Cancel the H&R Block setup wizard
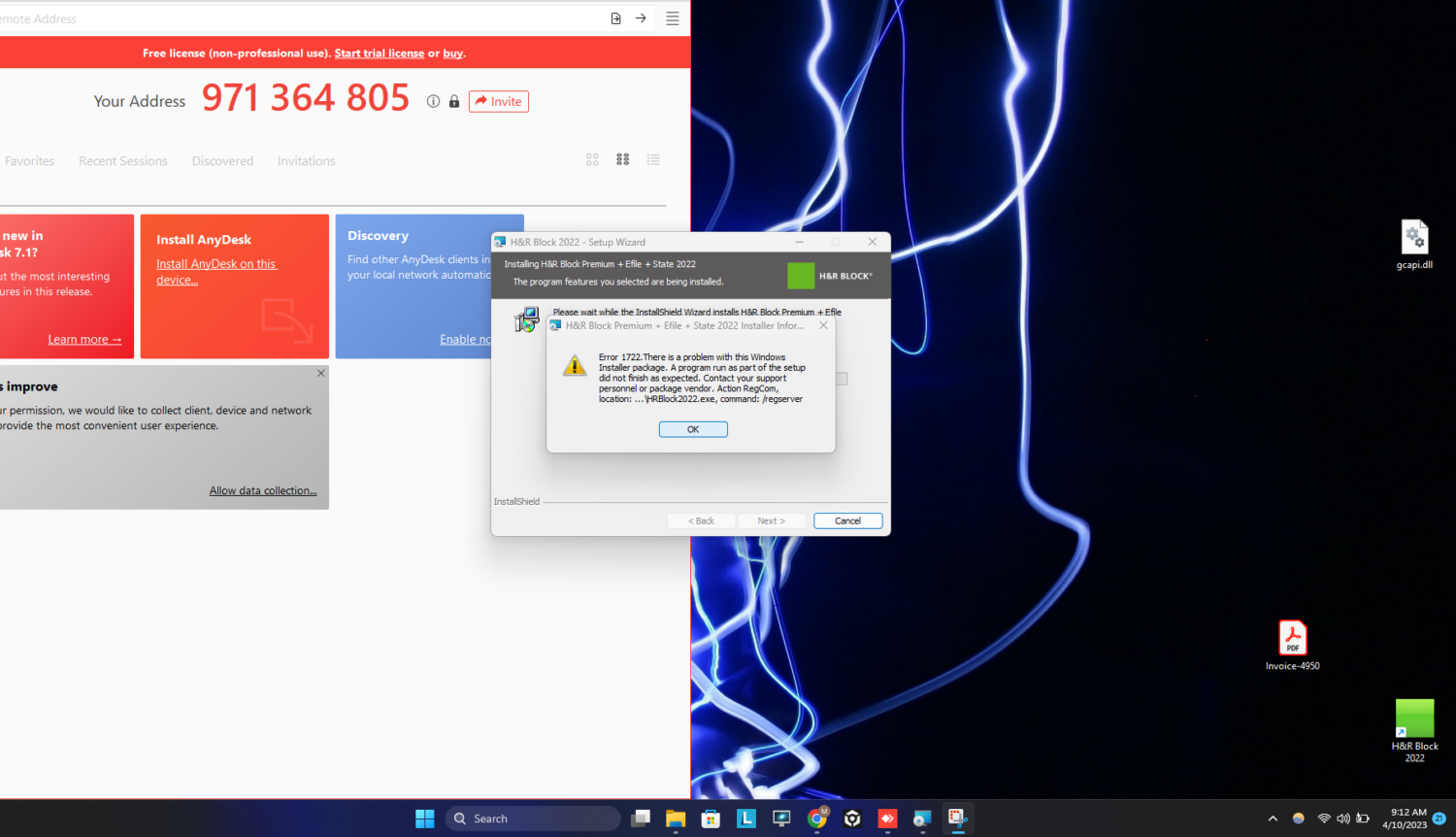The width and height of the screenshot is (1456, 837). [847, 521]
